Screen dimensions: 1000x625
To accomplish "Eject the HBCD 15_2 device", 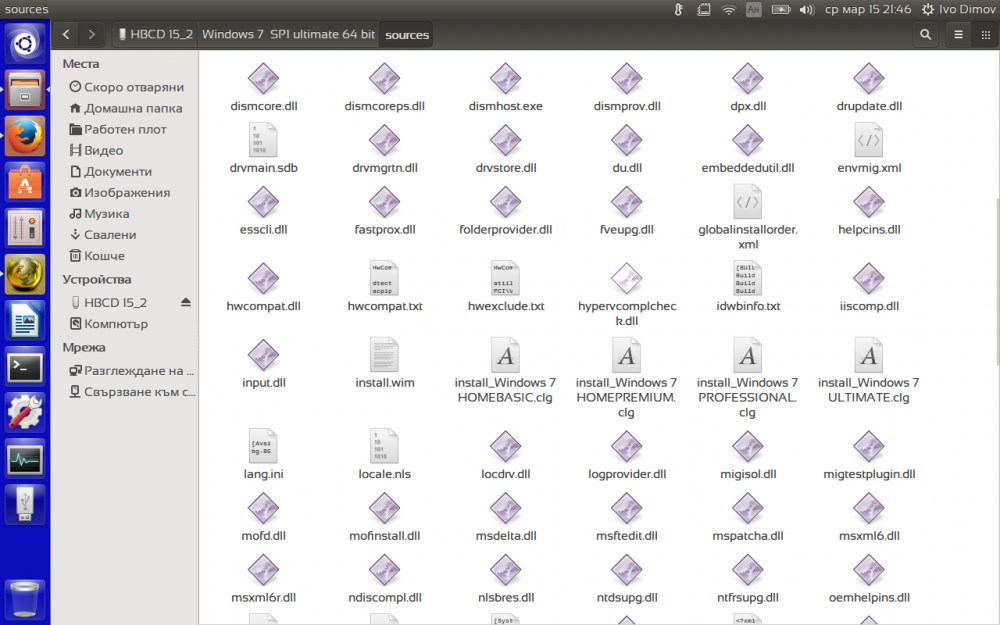I will click(x=186, y=302).
